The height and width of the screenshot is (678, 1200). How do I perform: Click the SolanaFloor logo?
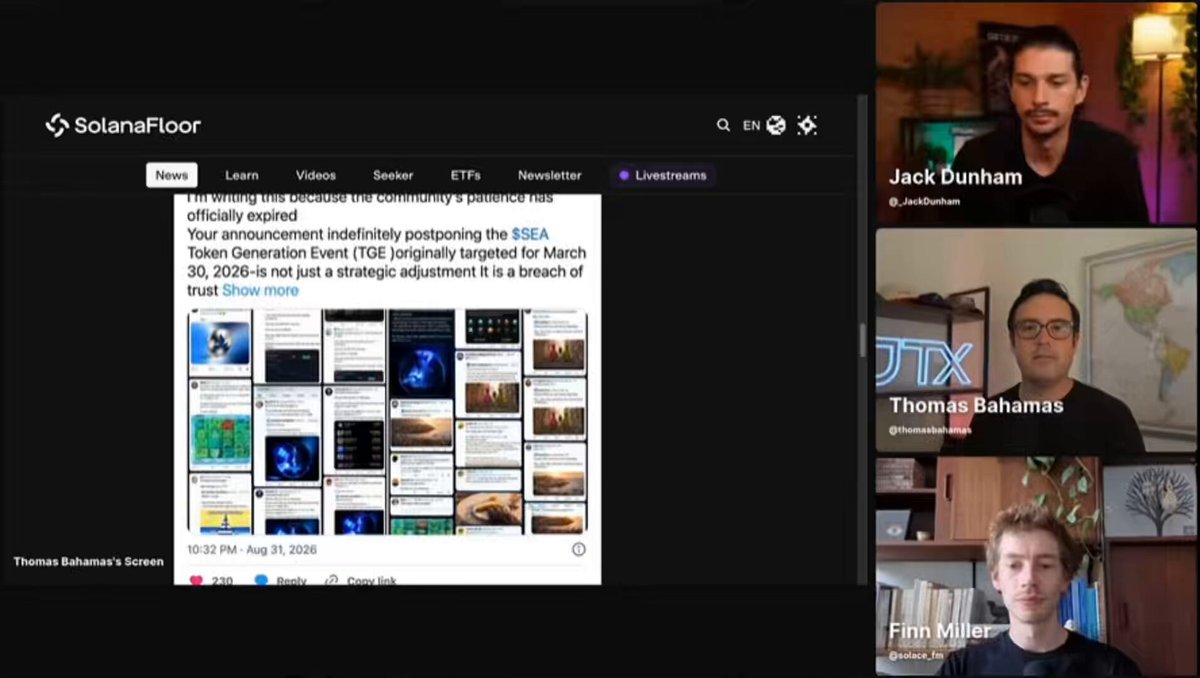(123, 125)
